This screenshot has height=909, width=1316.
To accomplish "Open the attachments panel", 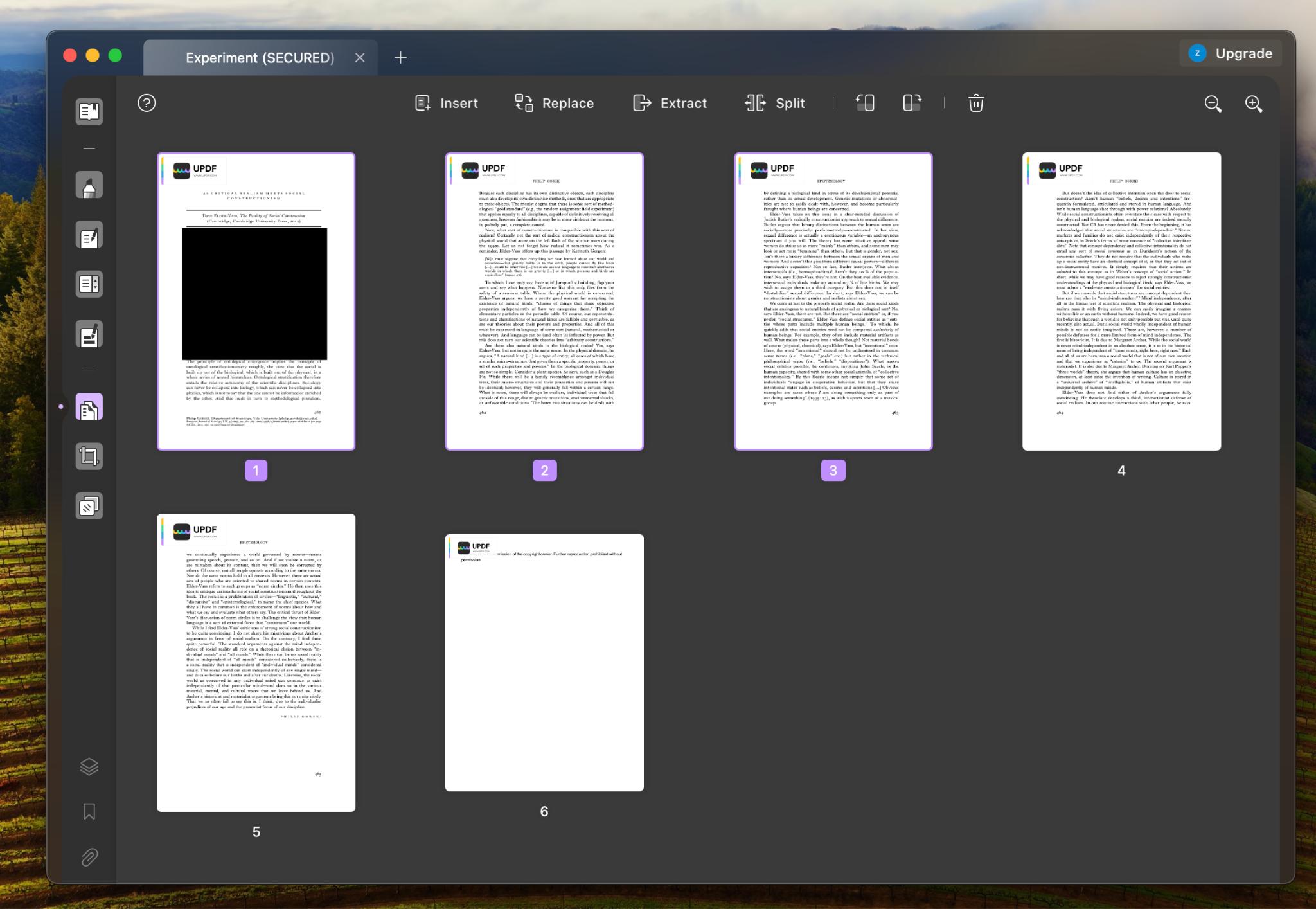I will (x=89, y=858).
